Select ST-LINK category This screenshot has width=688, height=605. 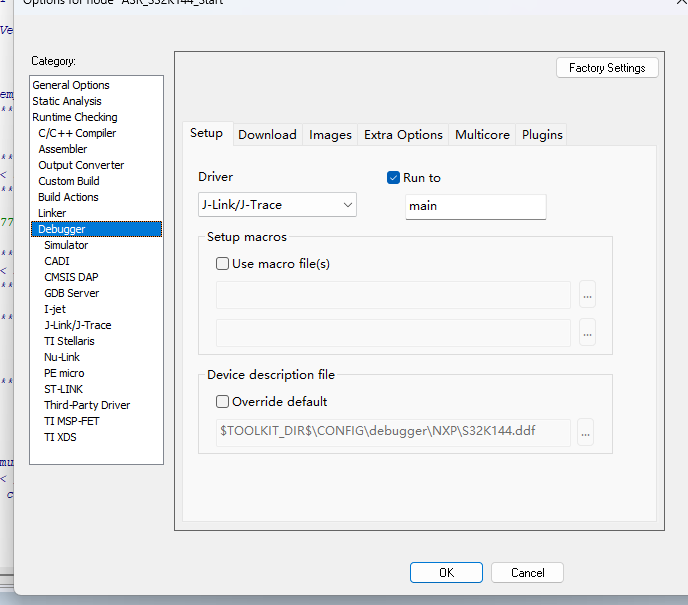[63, 389]
